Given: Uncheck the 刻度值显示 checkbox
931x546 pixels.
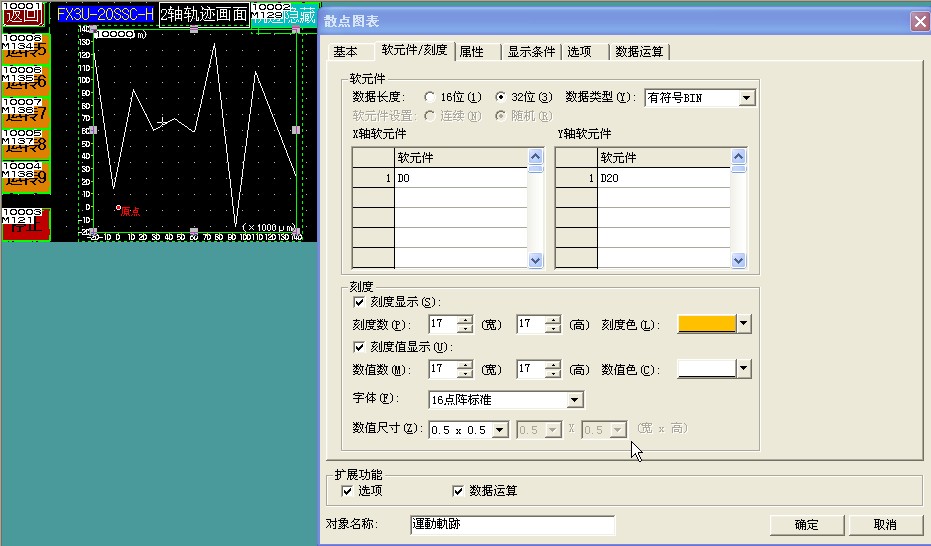Looking at the screenshot, I should click(x=360, y=347).
